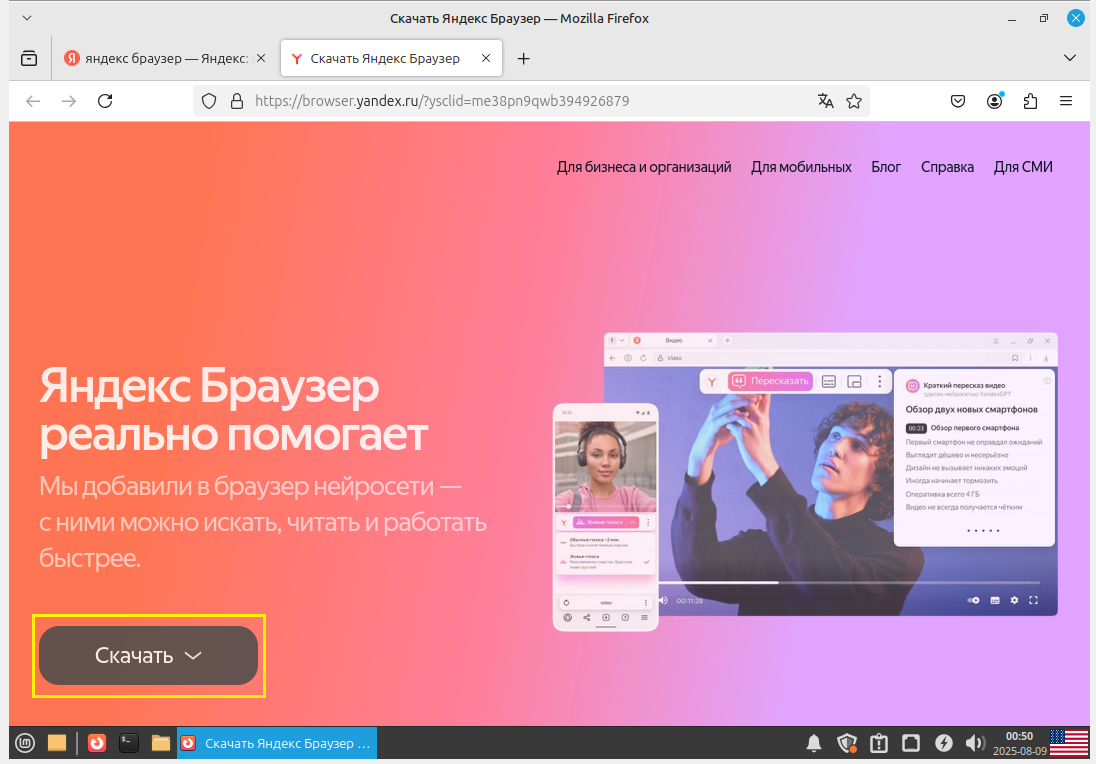Reload the page with refresh icon
This screenshot has width=1096, height=764.
tap(103, 101)
